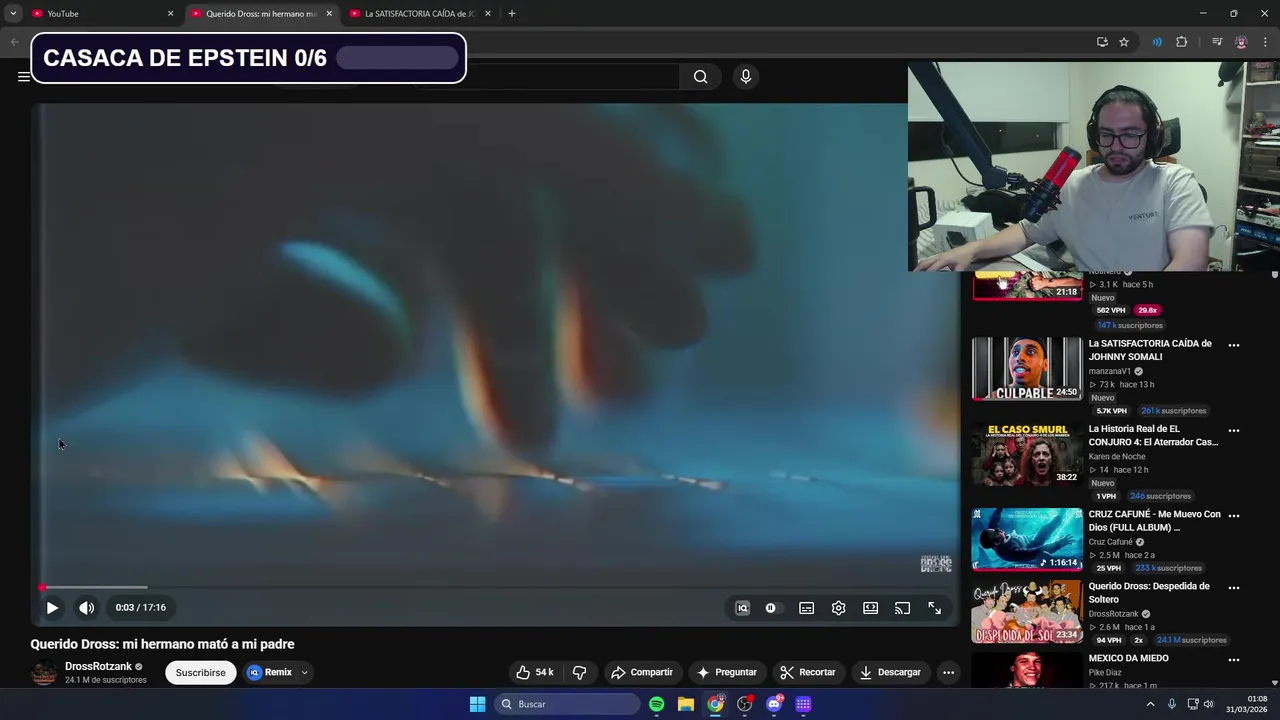Click the Remix button

pyautogui.click(x=270, y=672)
